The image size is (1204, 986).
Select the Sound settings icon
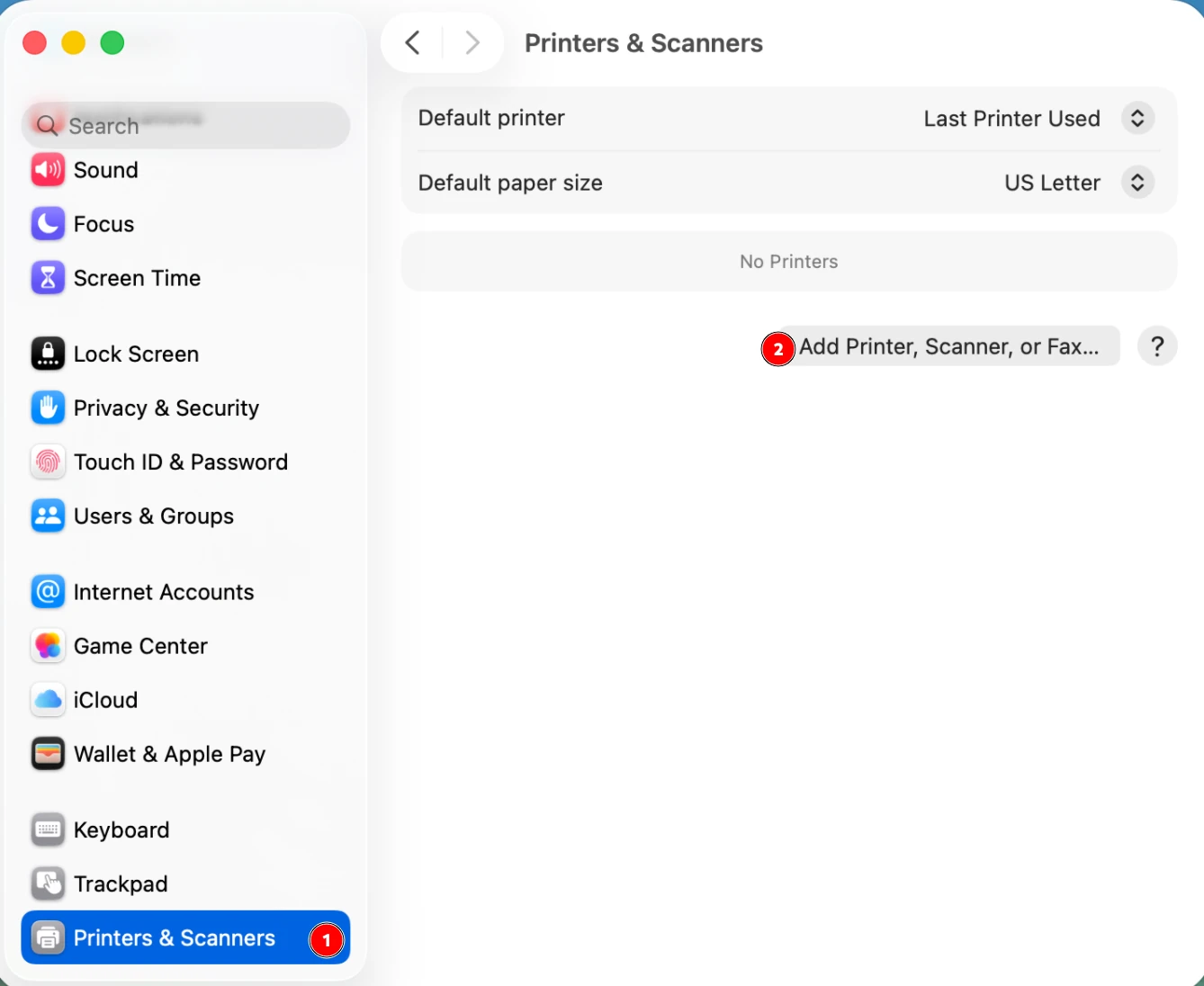coord(48,170)
